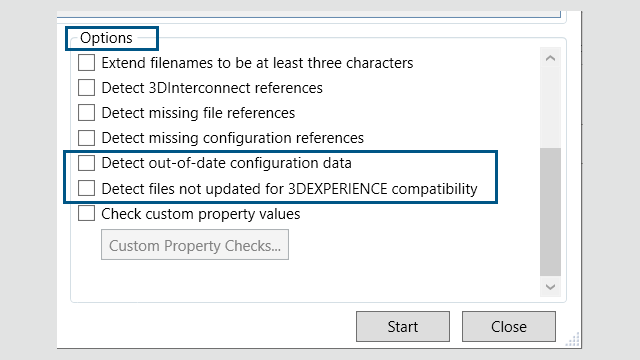
Task: Click the Options group heading
Action: pyautogui.click(x=106, y=38)
